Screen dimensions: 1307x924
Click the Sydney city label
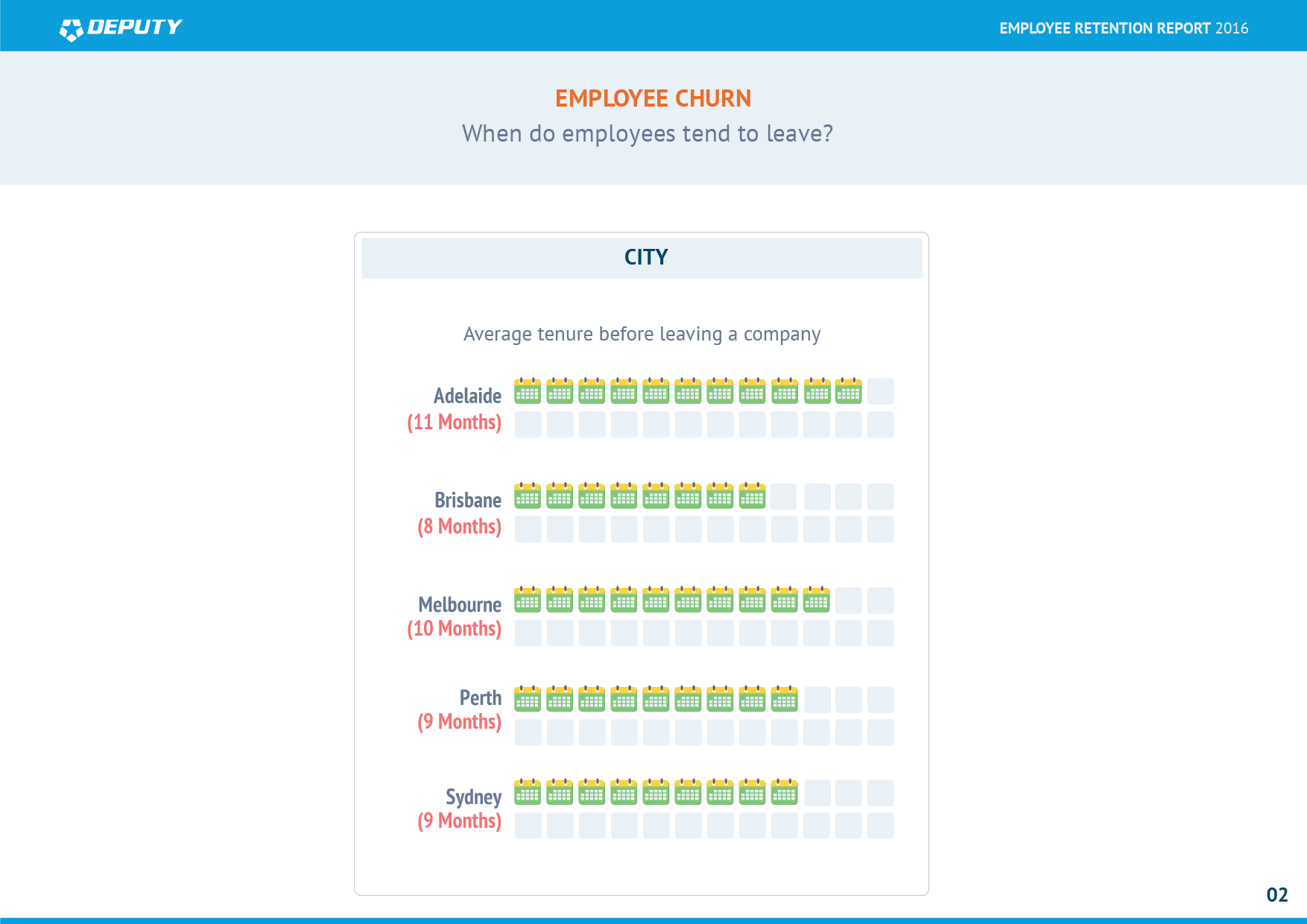tap(473, 797)
